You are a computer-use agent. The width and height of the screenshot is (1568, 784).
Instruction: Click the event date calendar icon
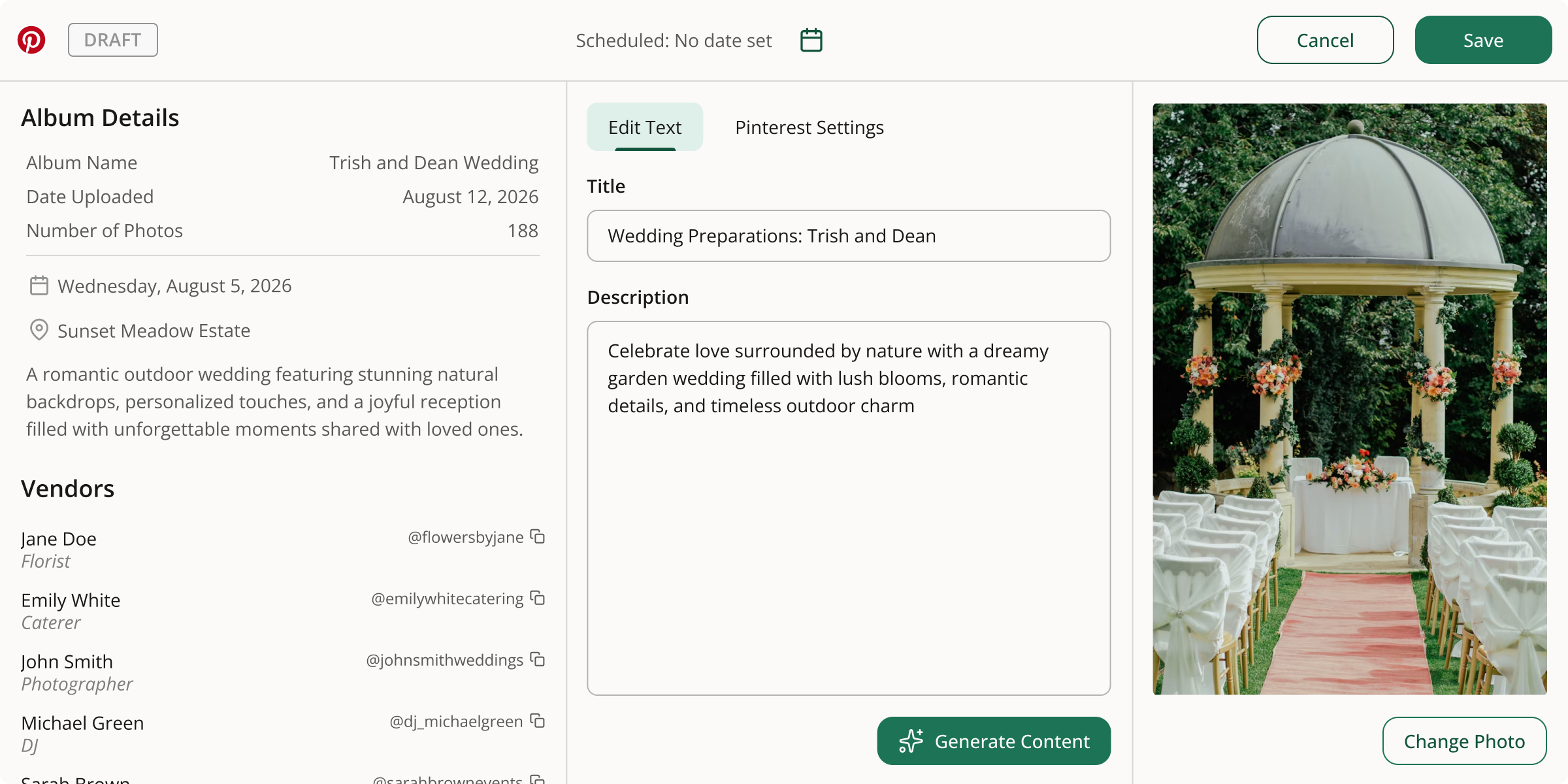tap(39, 286)
